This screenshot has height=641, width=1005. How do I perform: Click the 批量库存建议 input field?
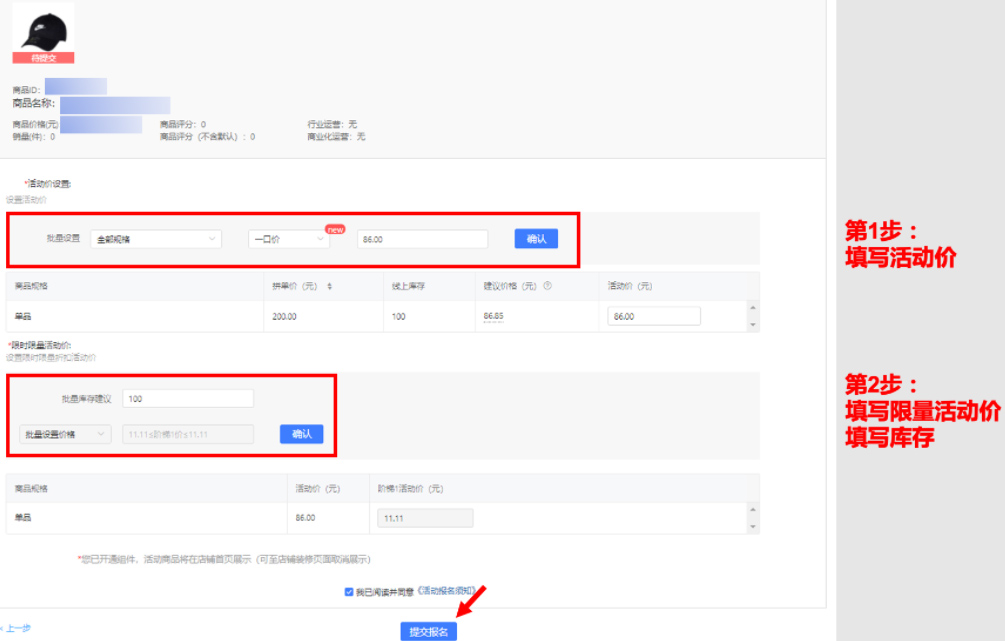[188, 399]
